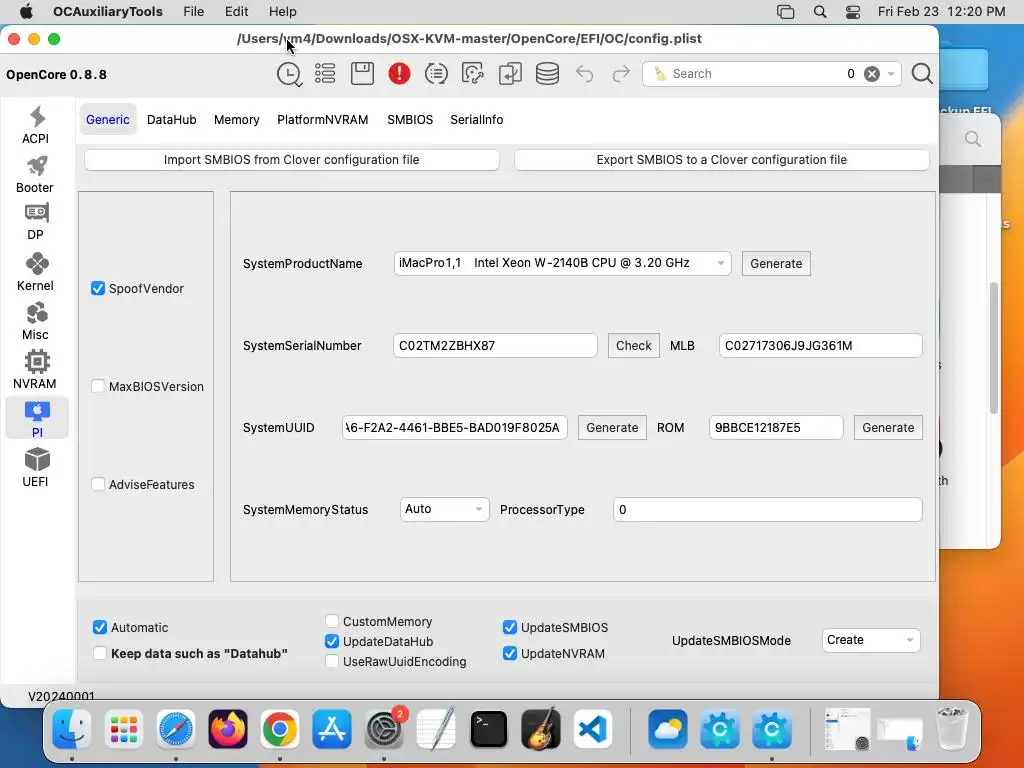Enable the CustomMemory checkbox
This screenshot has width=1024, height=768.
(x=332, y=622)
